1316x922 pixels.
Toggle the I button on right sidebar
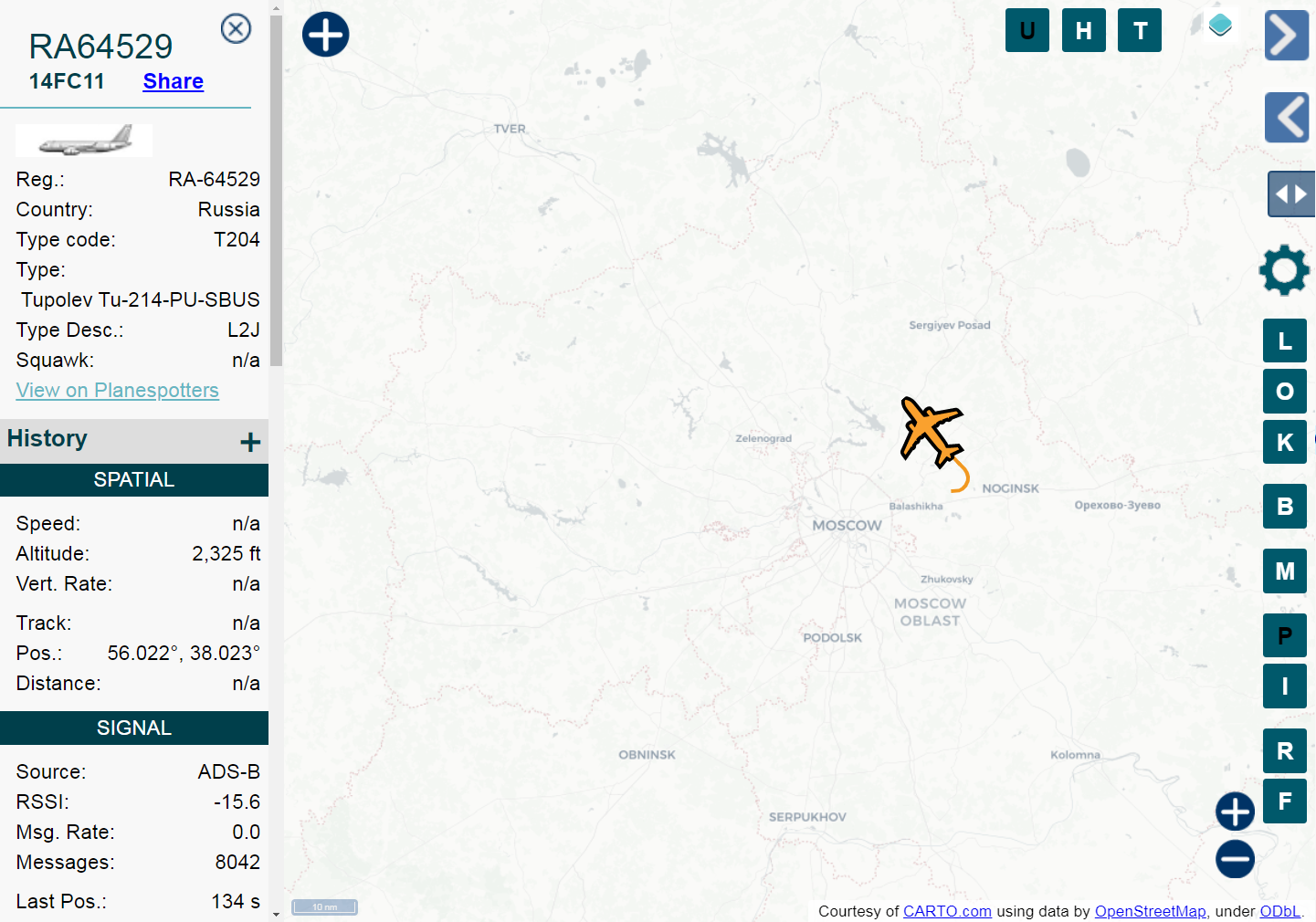click(x=1285, y=686)
